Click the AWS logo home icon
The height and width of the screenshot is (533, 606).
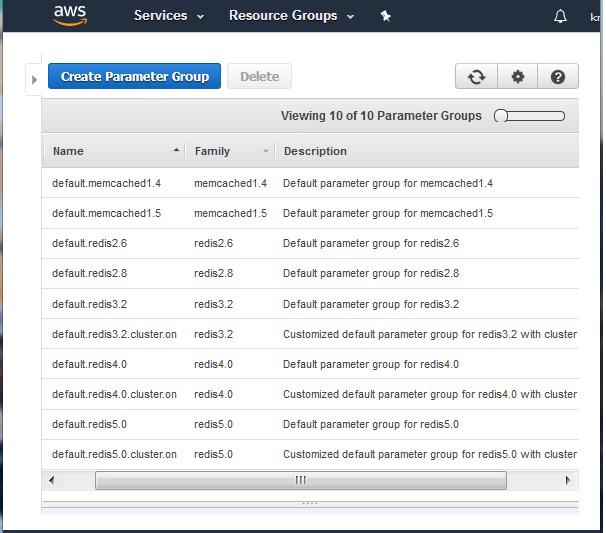[70, 15]
